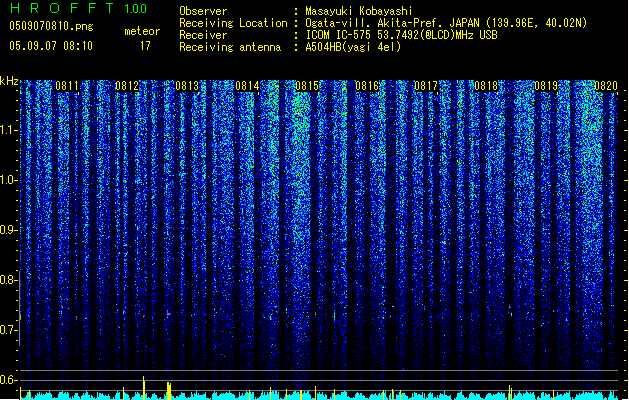The height and width of the screenshot is (400, 629).
Task: Select observer name Masayuki Kobayashi
Action: tap(359, 11)
